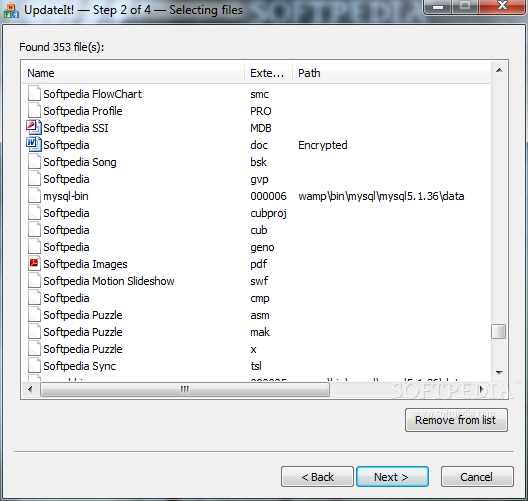Click file icon of Softpedia Puzzle x

tap(34, 348)
